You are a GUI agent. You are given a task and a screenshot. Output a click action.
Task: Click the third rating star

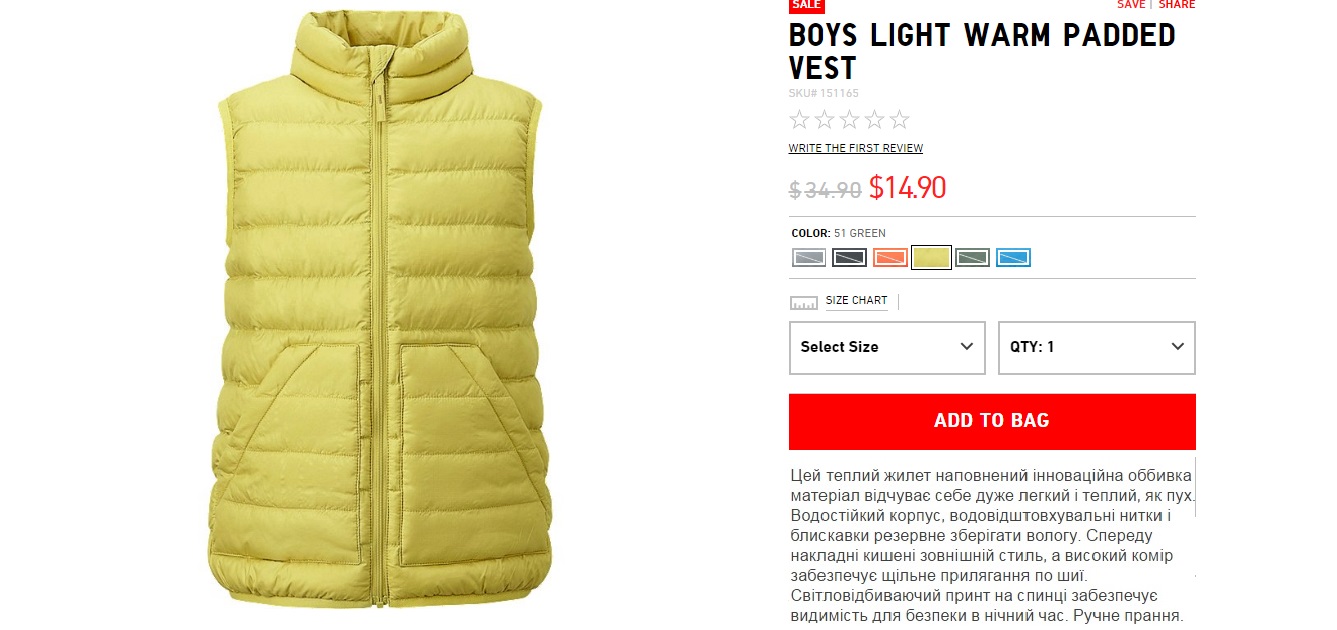tap(849, 120)
